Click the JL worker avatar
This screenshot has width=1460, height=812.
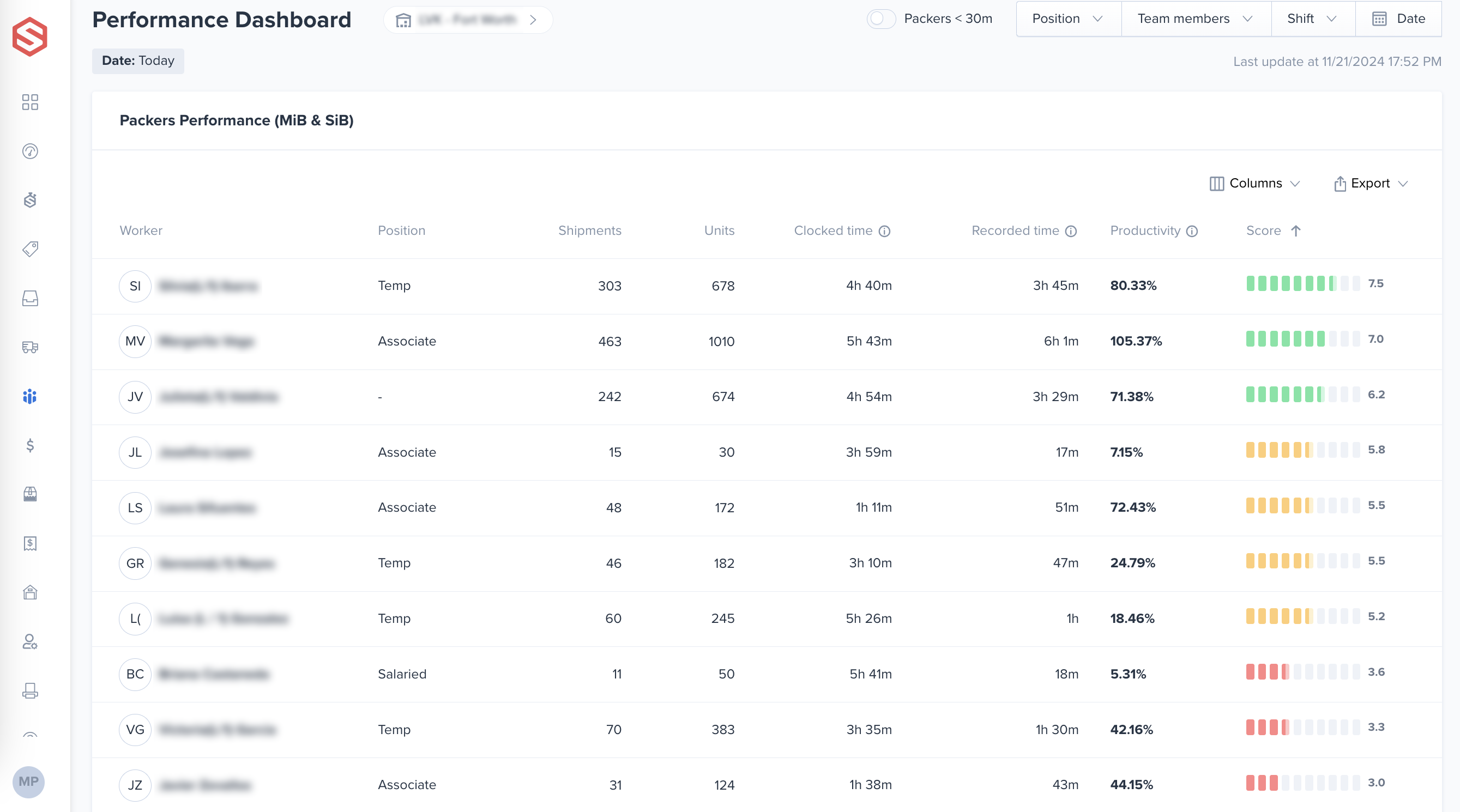[135, 452]
